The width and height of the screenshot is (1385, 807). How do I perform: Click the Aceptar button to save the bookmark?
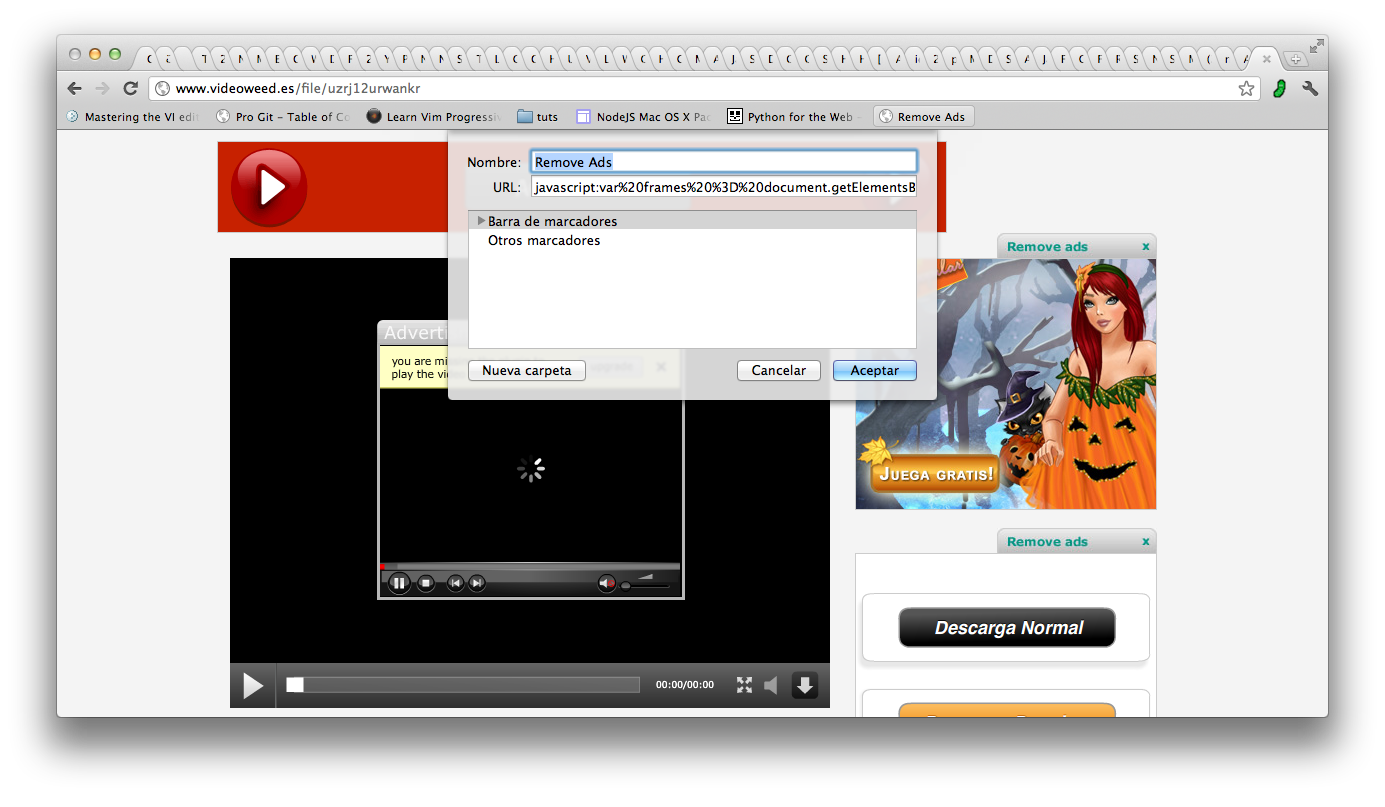click(x=874, y=370)
